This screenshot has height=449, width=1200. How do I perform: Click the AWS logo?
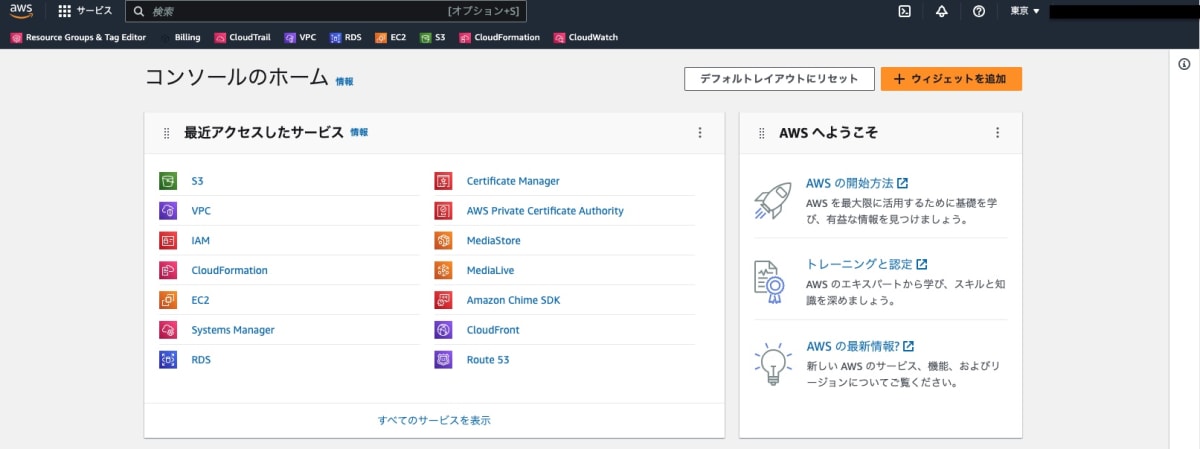[21, 11]
